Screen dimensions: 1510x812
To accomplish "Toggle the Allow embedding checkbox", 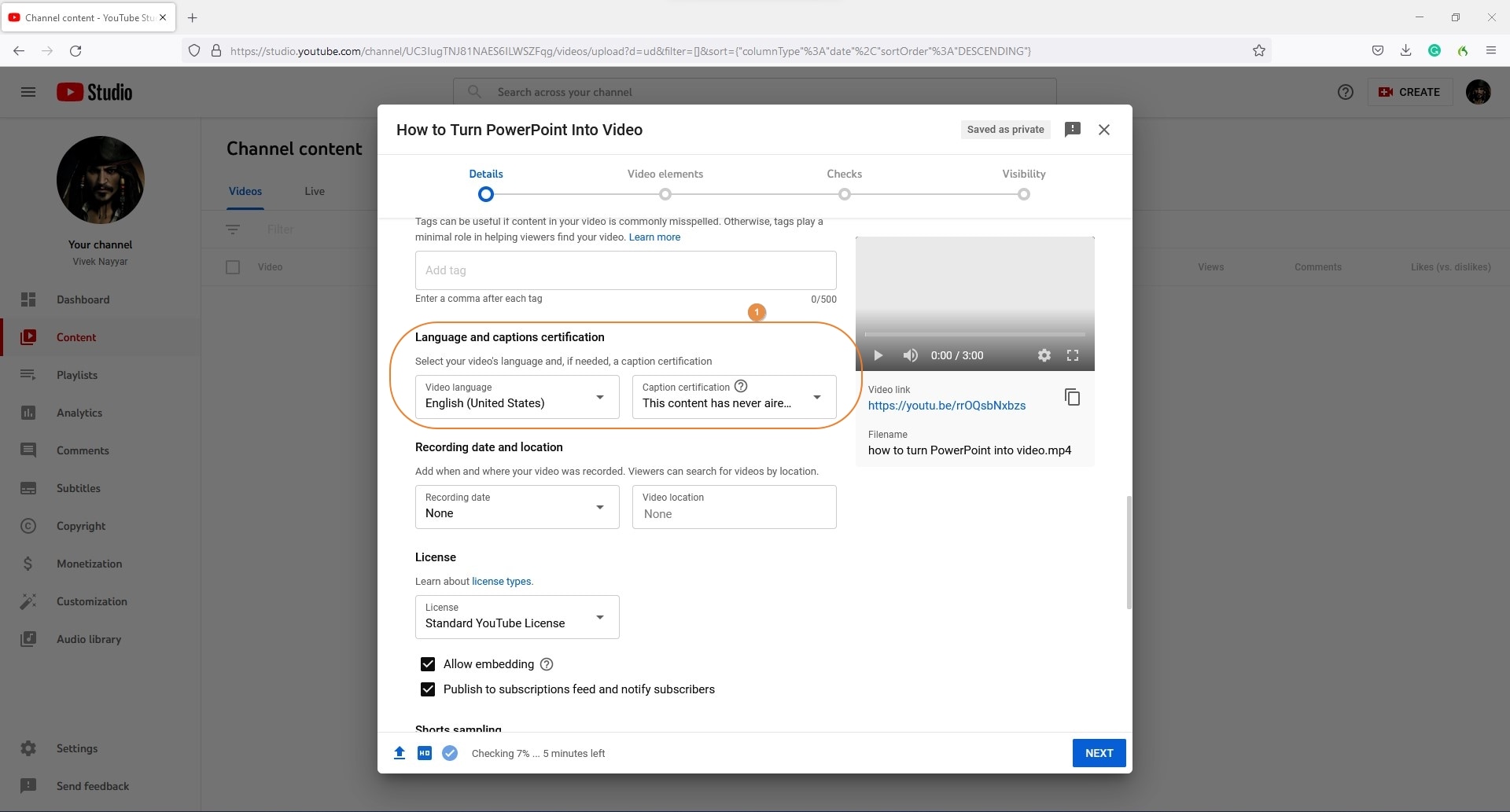I will (428, 664).
